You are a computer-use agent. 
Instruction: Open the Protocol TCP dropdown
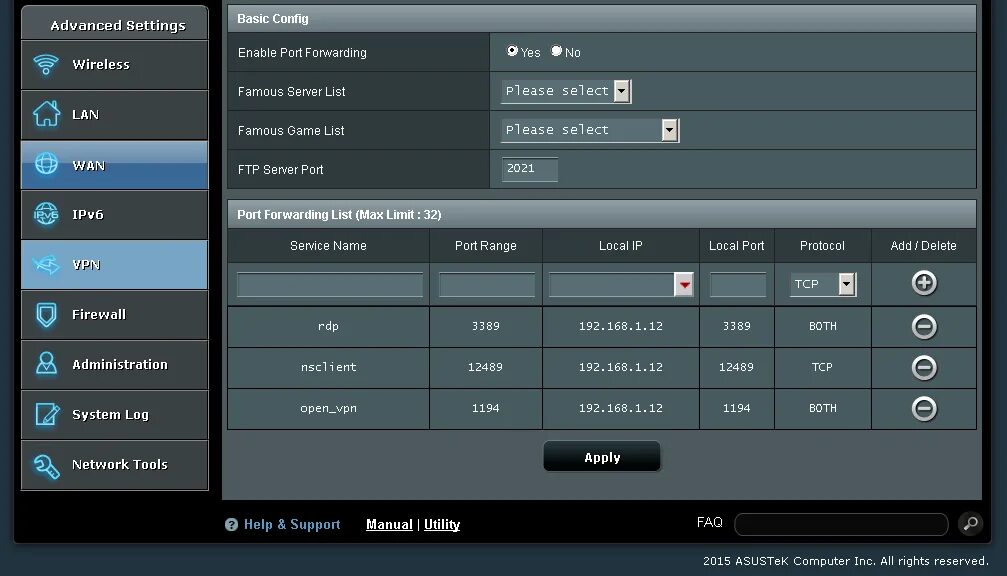pos(823,284)
